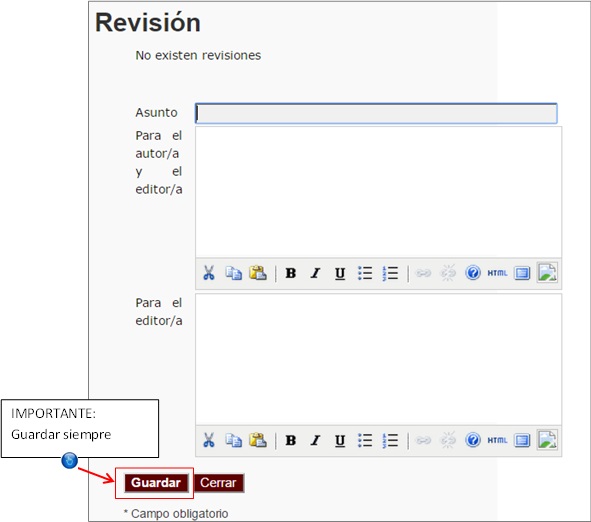This screenshot has height=522, width=591.
Task: Toggle fullscreen in author/editor toolbar
Action: click(x=522, y=273)
